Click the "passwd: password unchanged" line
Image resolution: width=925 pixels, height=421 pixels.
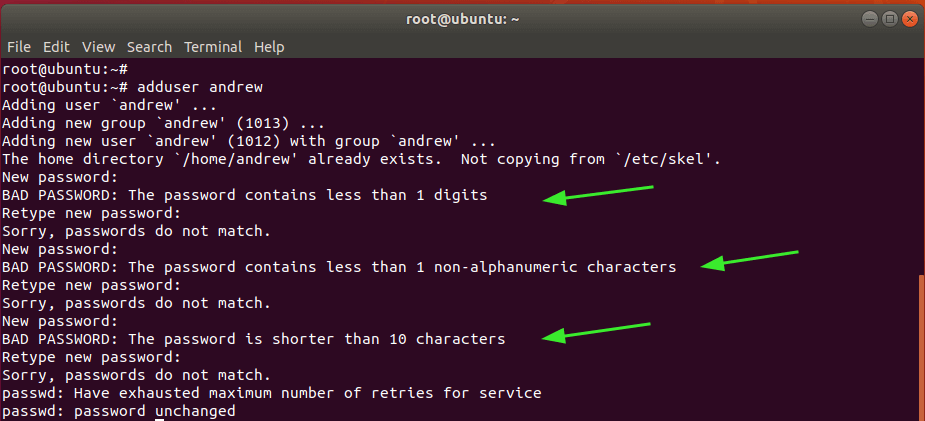[118, 411]
